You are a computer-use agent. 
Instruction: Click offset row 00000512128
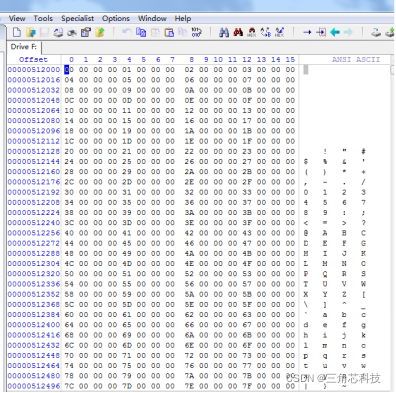point(34,151)
